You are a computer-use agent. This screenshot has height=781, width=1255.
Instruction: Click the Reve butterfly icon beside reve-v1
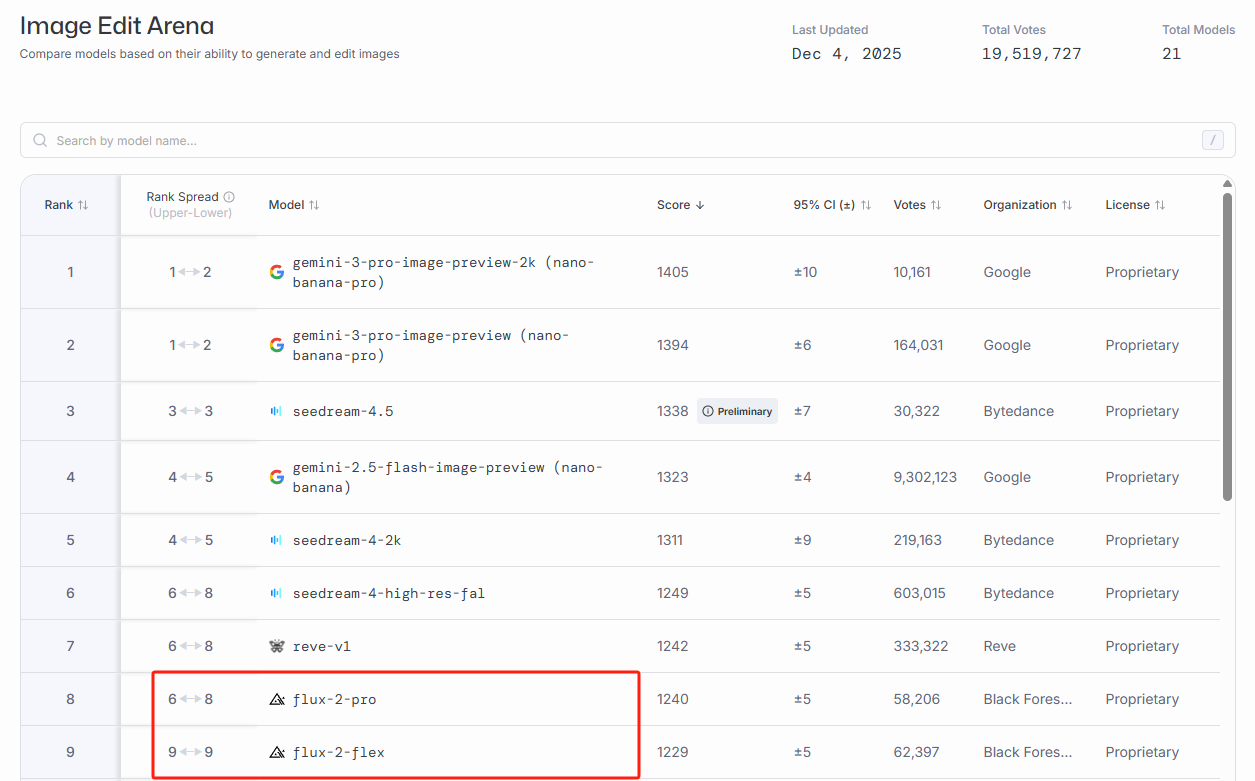[277, 646]
